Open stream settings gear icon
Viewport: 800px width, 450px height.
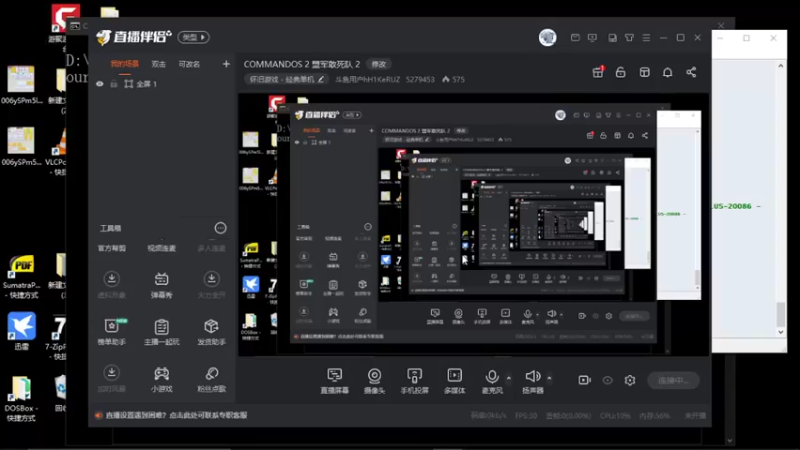pos(630,380)
